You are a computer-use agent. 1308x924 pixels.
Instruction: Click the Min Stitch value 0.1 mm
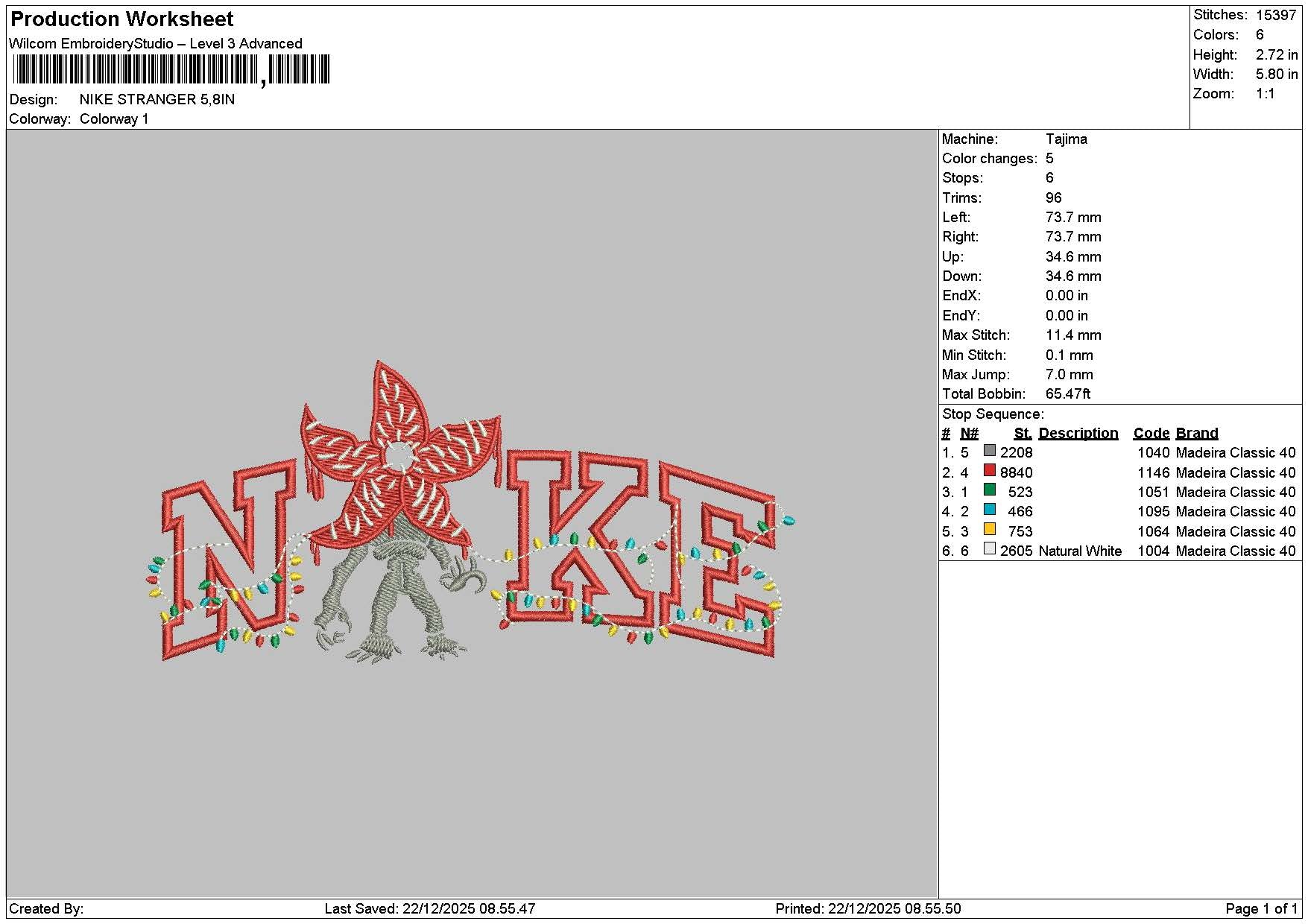[1069, 355]
